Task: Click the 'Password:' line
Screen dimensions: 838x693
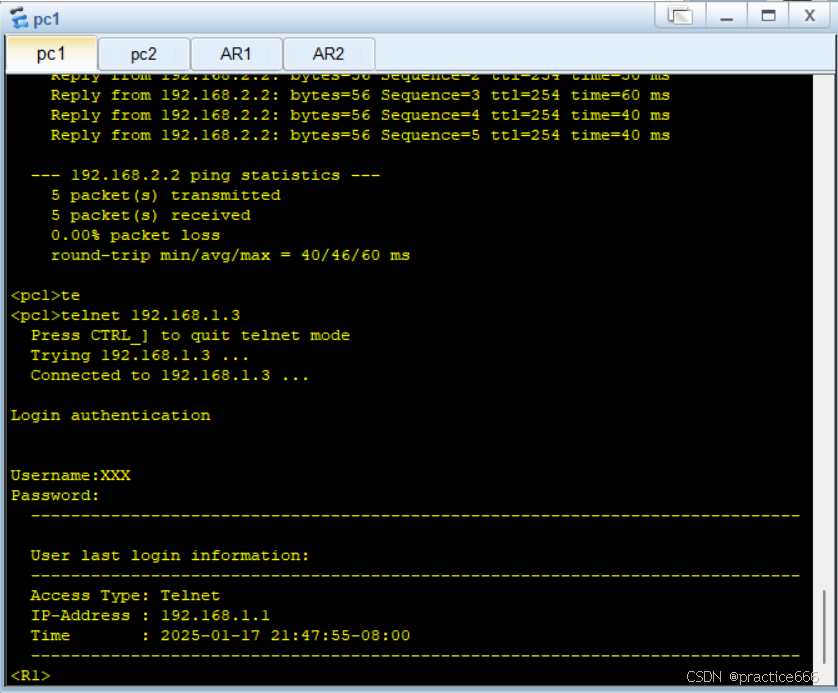Action: 55,495
